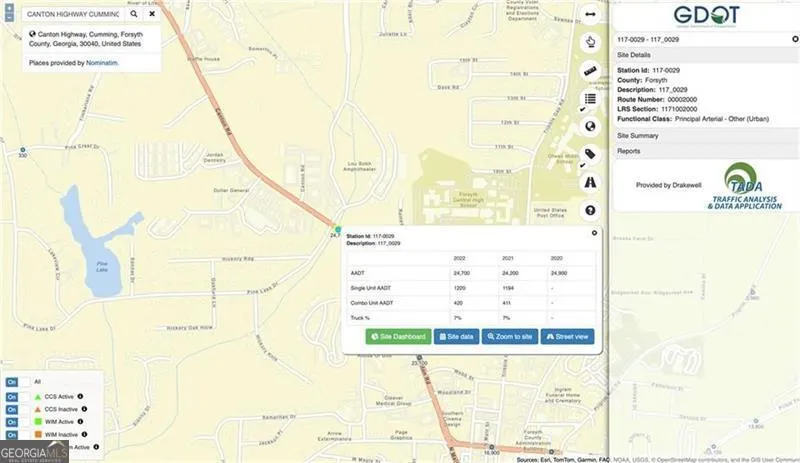The height and width of the screenshot is (463, 800).
Task: Select the pointing hand tool
Action: point(590,42)
